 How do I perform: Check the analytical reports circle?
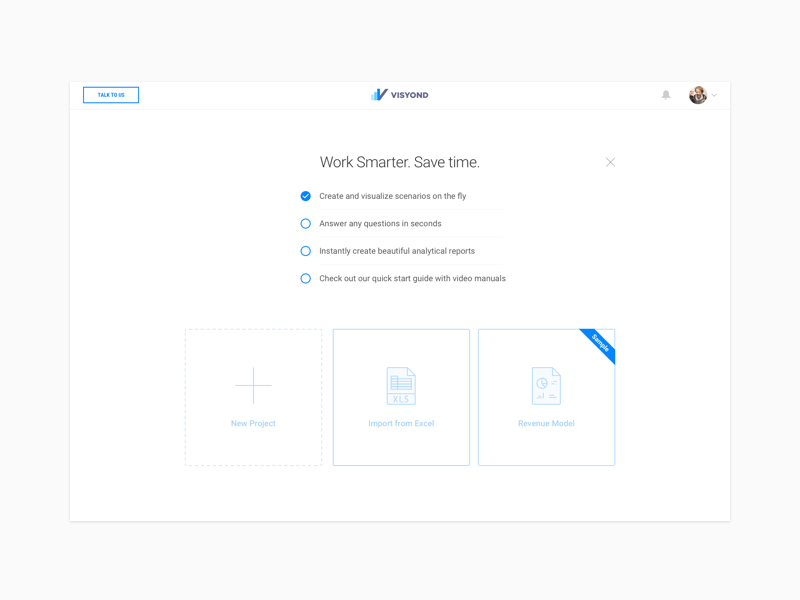[x=306, y=251]
